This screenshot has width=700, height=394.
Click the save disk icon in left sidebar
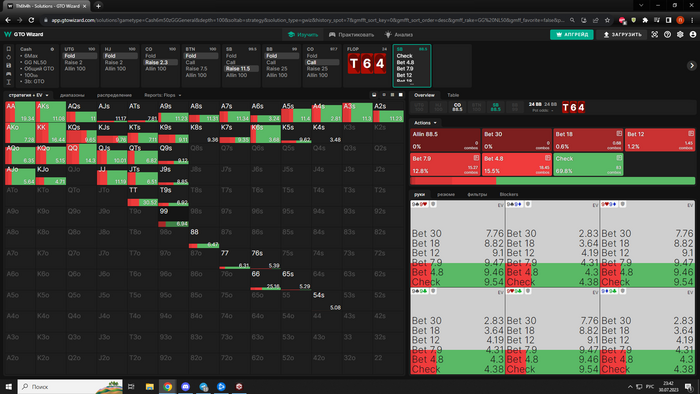pyautogui.click(x=8, y=65)
